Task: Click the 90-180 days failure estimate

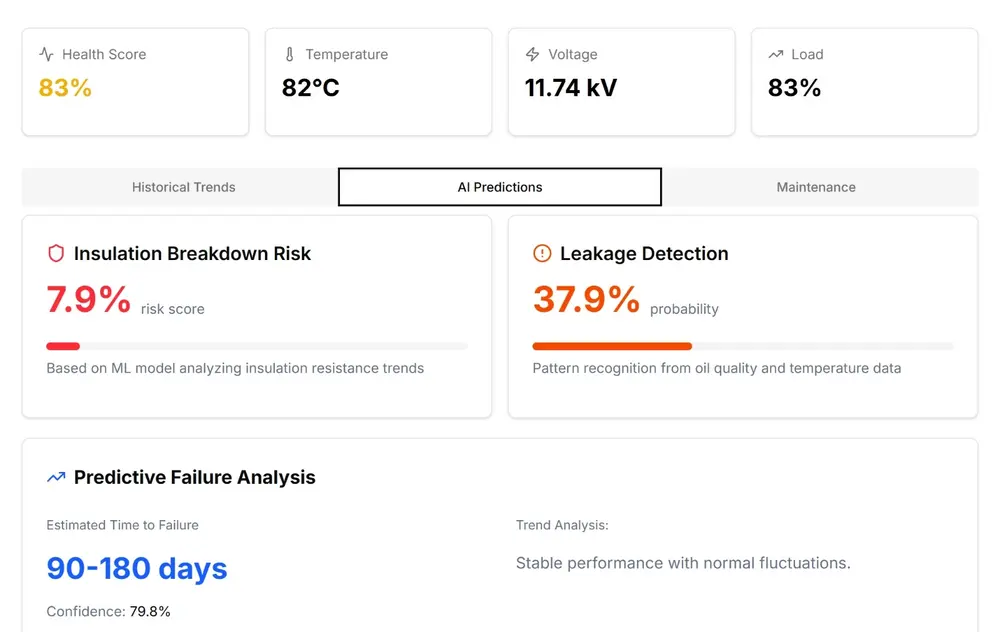Action: coord(136,568)
